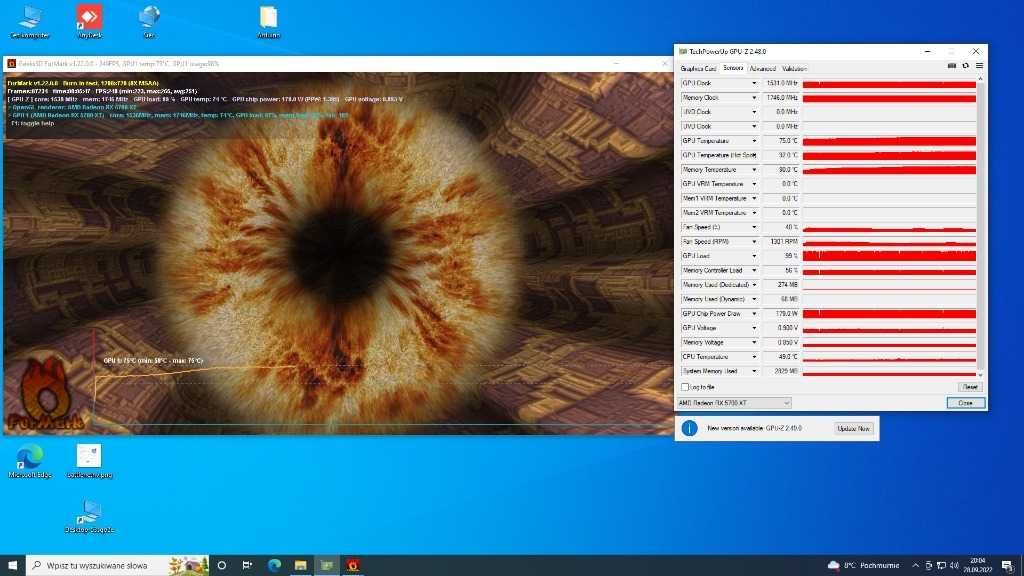This screenshot has height=576, width=1024.
Task: Click the GPU Voltage sensor dropdown
Action: (754, 328)
